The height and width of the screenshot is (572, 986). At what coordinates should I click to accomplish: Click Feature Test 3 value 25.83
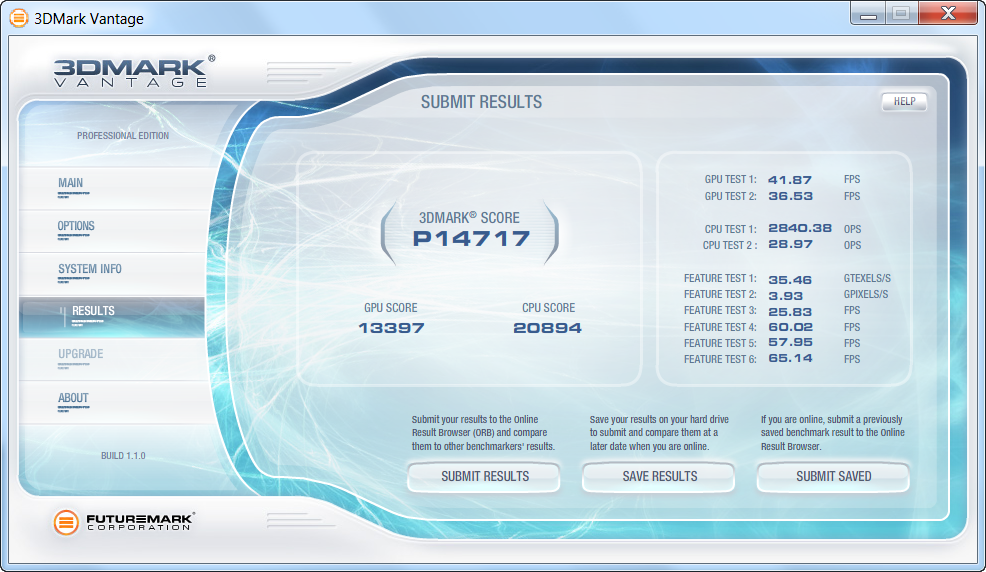(x=790, y=312)
